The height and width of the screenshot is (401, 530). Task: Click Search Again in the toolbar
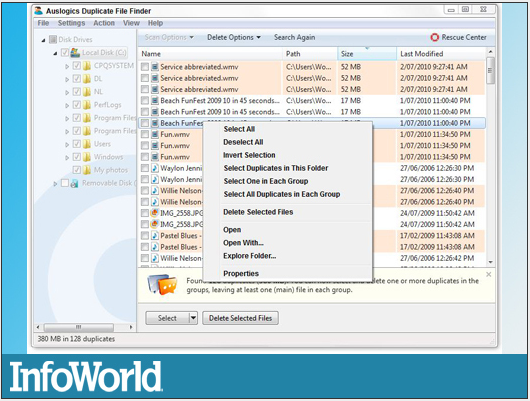[x=294, y=38]
